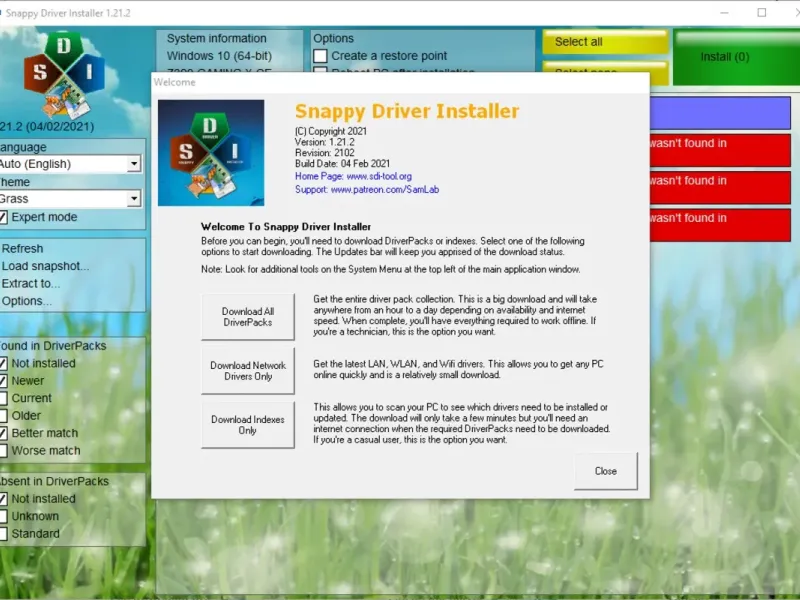Click the SDI hexagon logo in sidebar

click(x=64, y=74)
